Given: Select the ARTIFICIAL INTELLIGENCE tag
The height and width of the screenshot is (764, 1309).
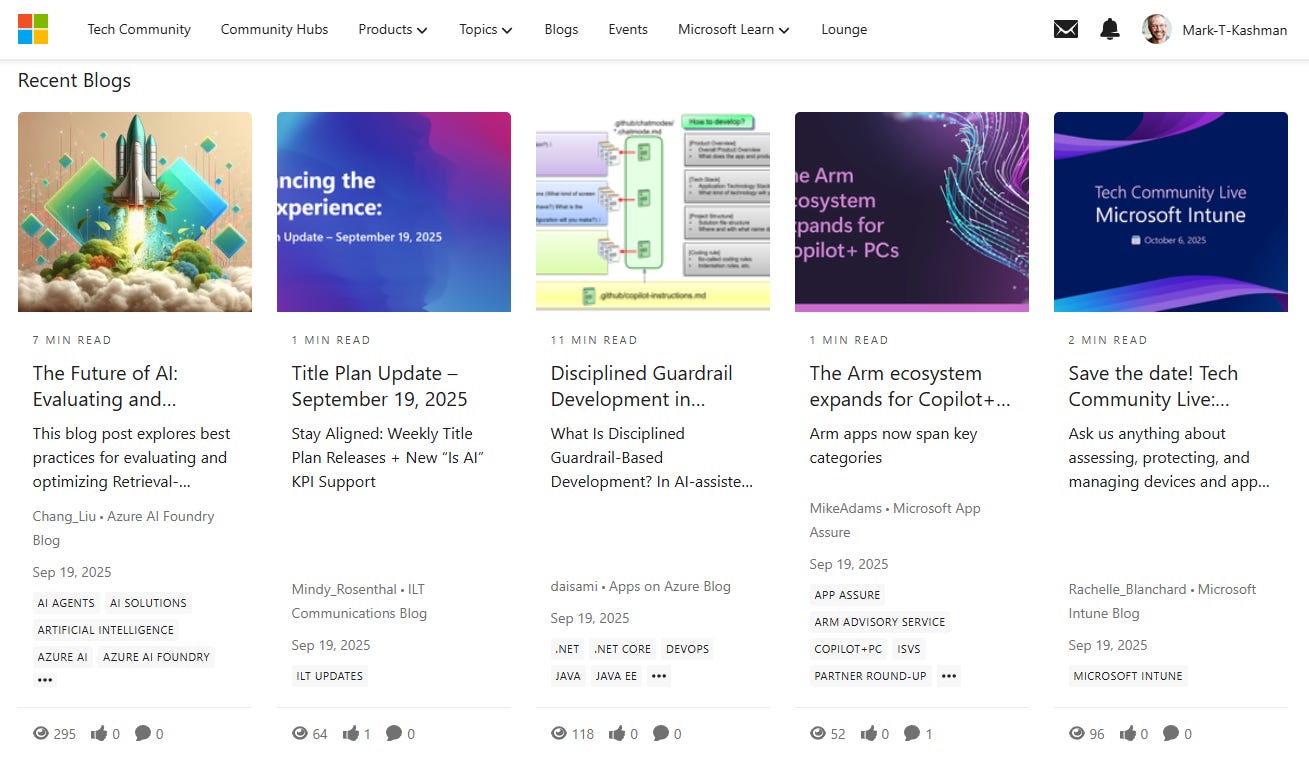Looking at the screenshot, I should (x=106, y=630).
